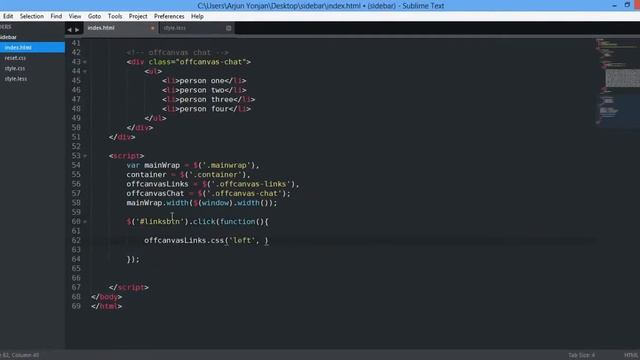Click the mainWrap.width call on line 58

(202, 203)
